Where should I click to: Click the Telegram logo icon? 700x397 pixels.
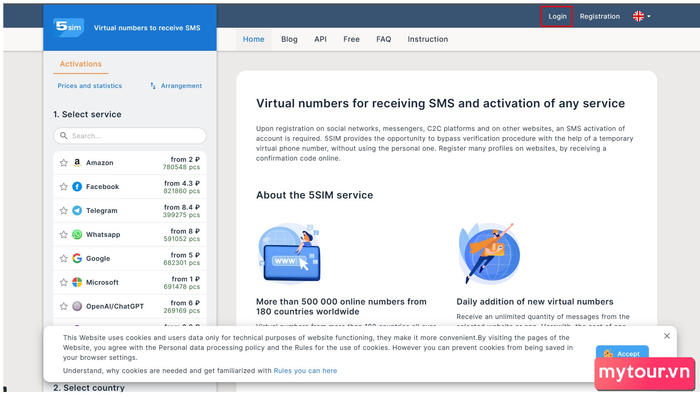(77, 210)
